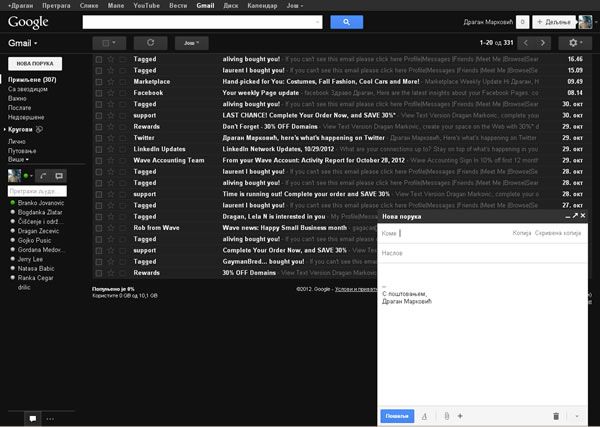Open the settings gear menu
600x427 pixels.
coord(575,43)
